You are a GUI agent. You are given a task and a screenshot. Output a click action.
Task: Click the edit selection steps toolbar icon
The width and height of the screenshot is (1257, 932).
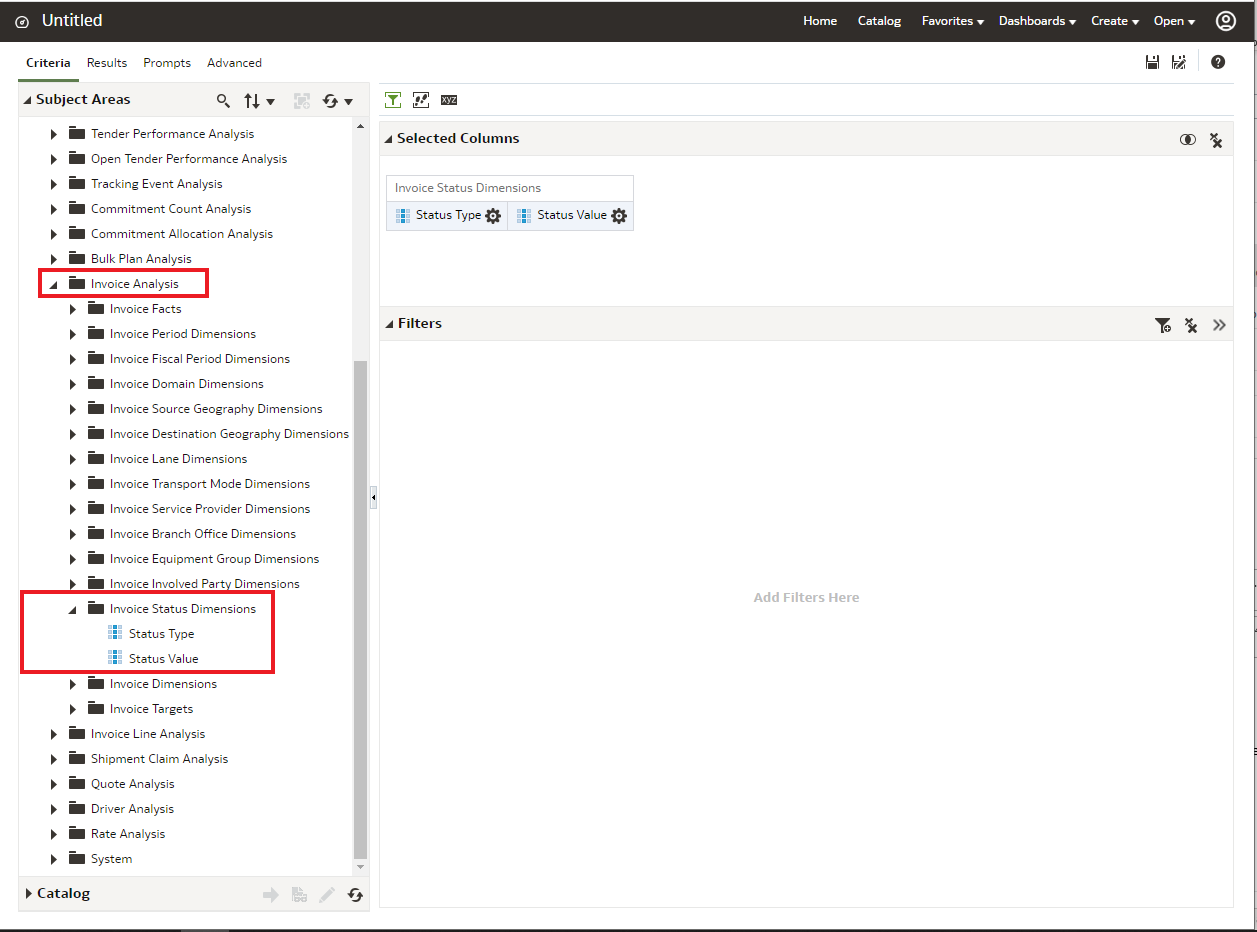pos(421,100)
